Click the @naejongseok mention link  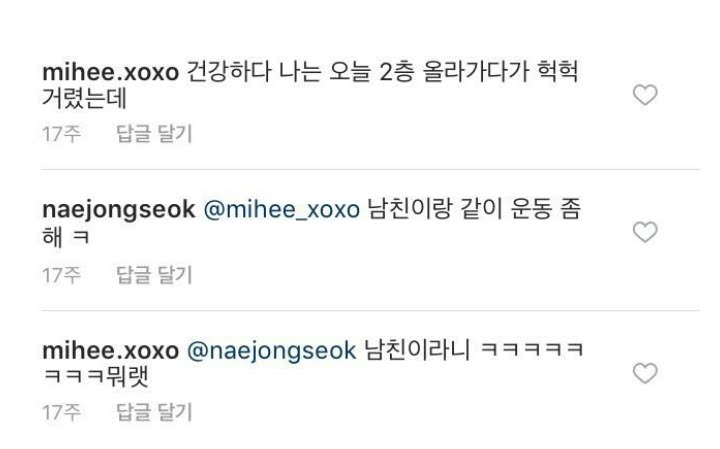pos(271,351)
